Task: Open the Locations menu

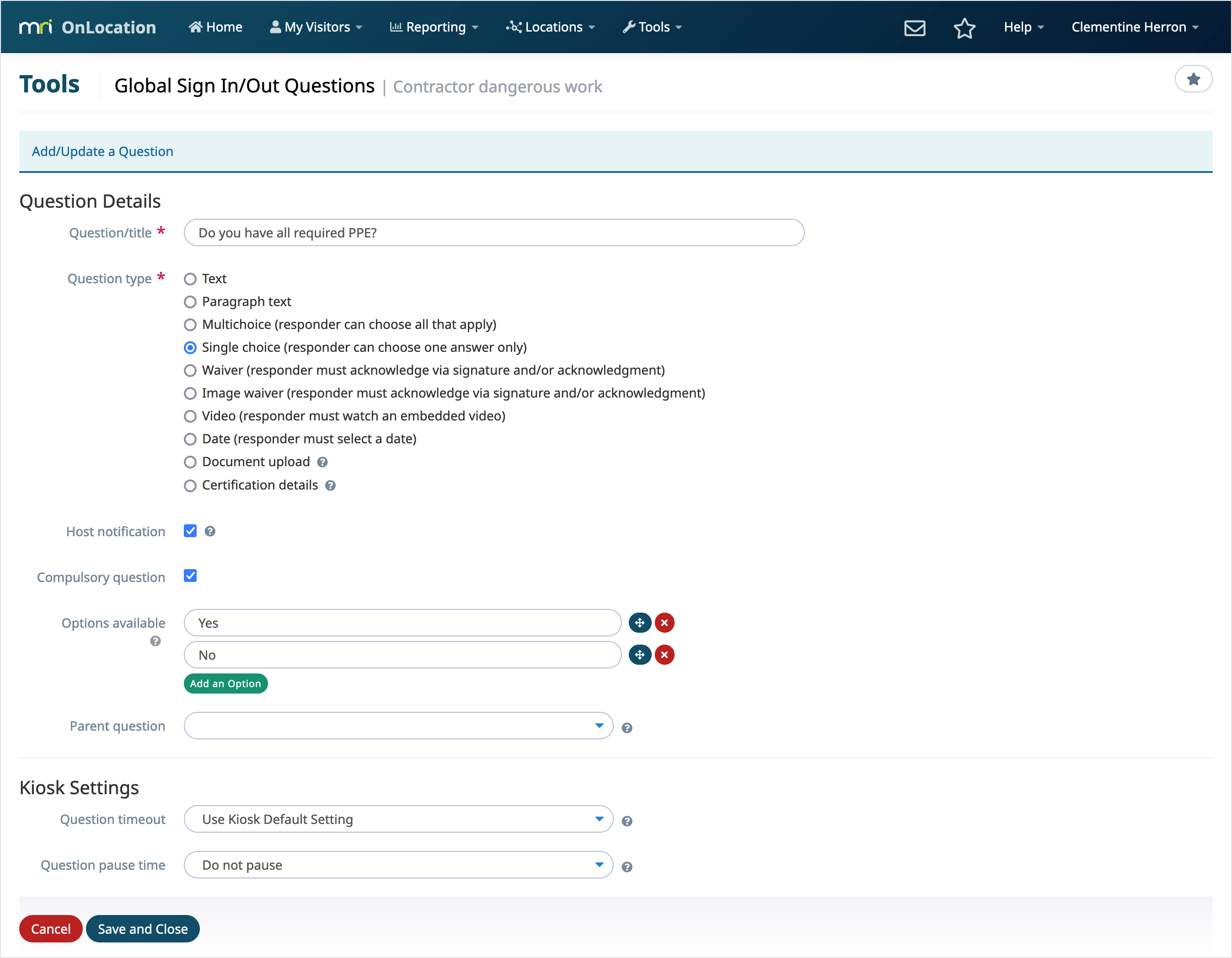Action: (x=551, y=27)
